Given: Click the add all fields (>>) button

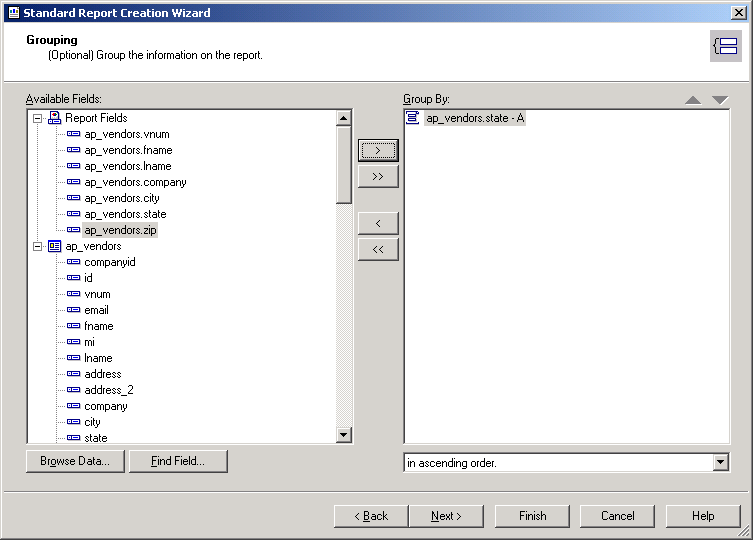Looking at the screenshot, I should pyautogui.click(x=378, y=176).
